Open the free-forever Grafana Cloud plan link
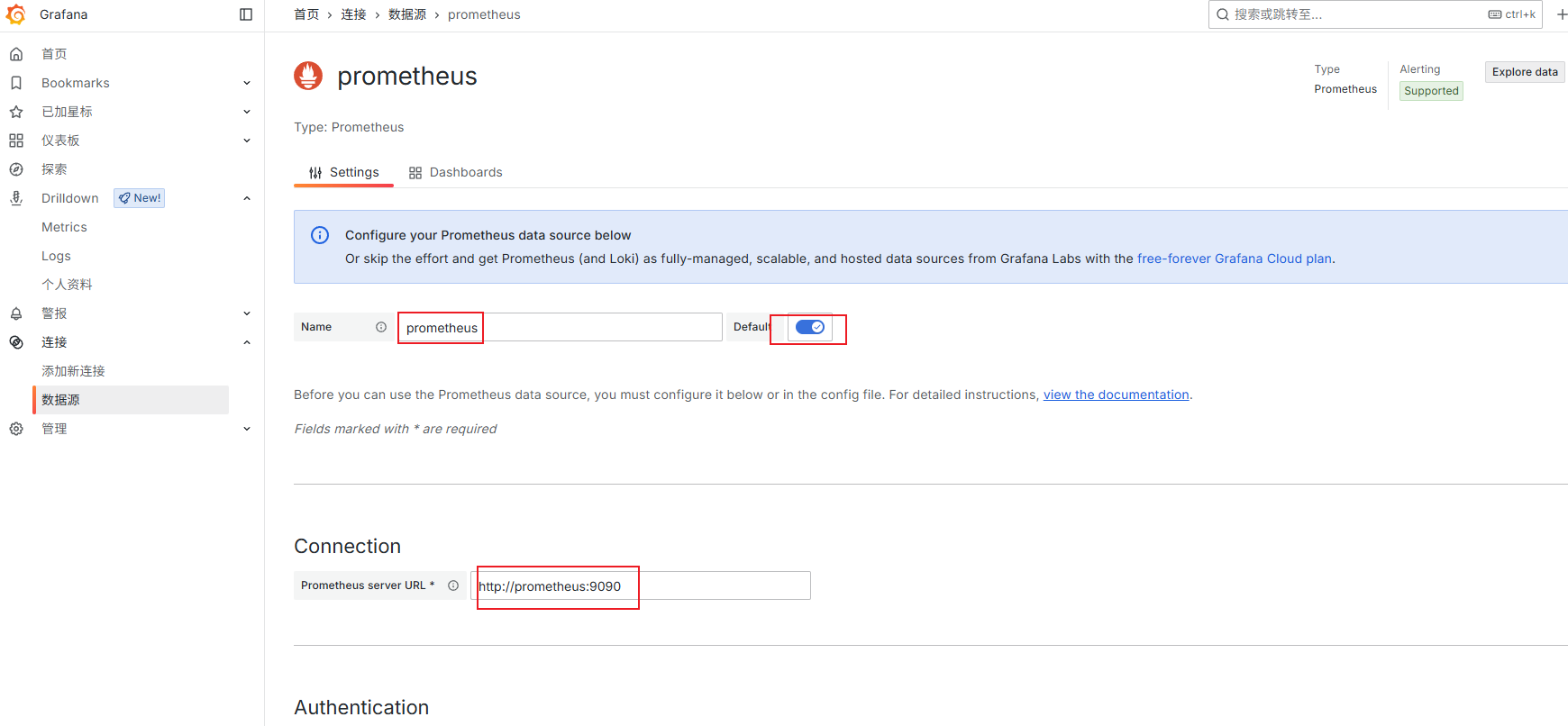 1235,259
